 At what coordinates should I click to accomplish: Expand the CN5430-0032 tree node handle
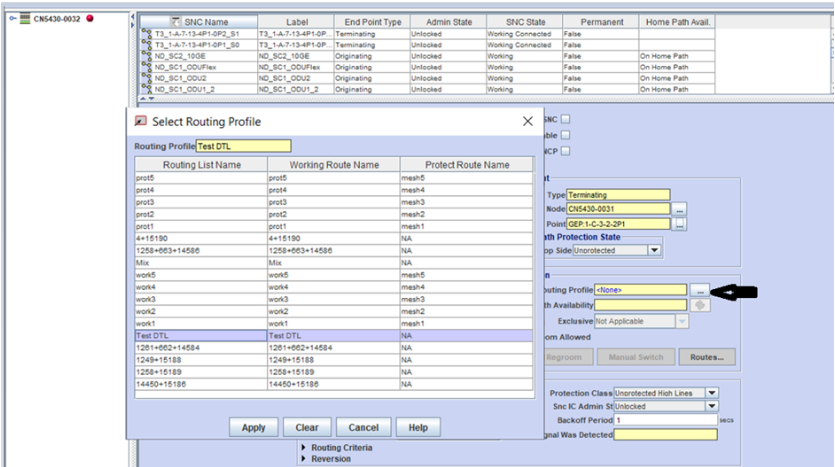pos(12,19)
